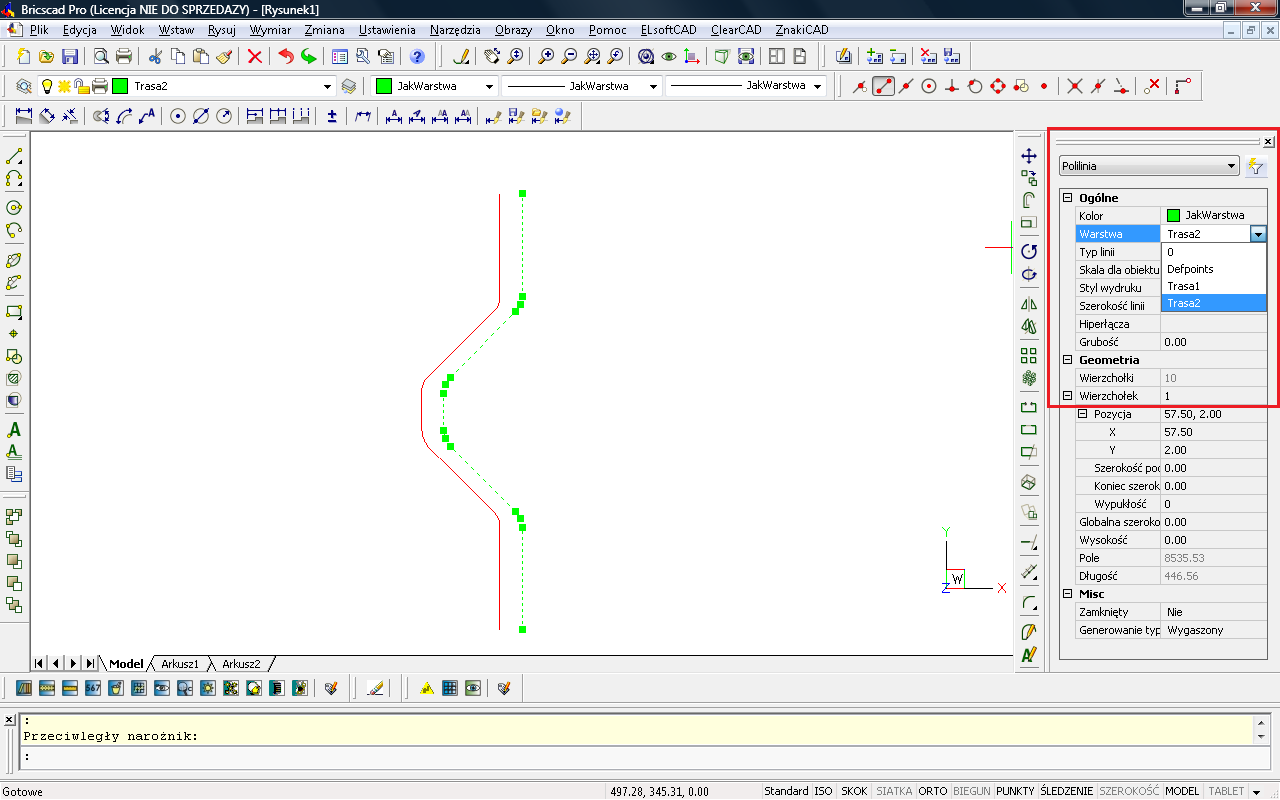This screenshot has width=1280, height=800.
Task: Click the blue Help question mark icon
Action: [418, 56]
